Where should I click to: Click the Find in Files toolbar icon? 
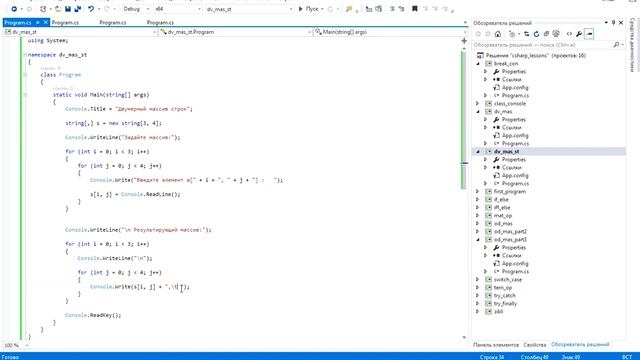click(349, 9)
